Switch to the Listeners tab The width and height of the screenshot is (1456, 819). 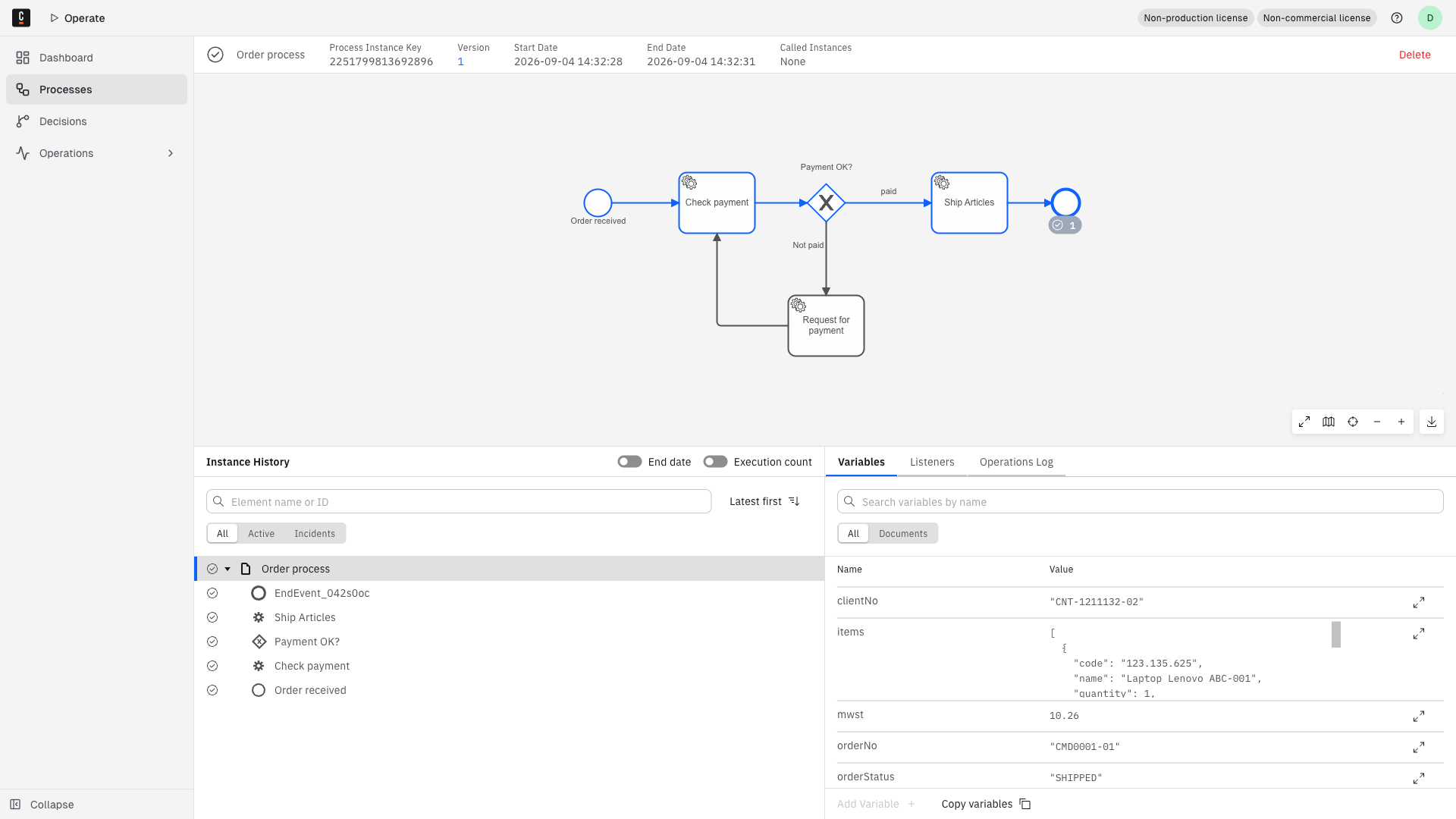coord(932,462)
